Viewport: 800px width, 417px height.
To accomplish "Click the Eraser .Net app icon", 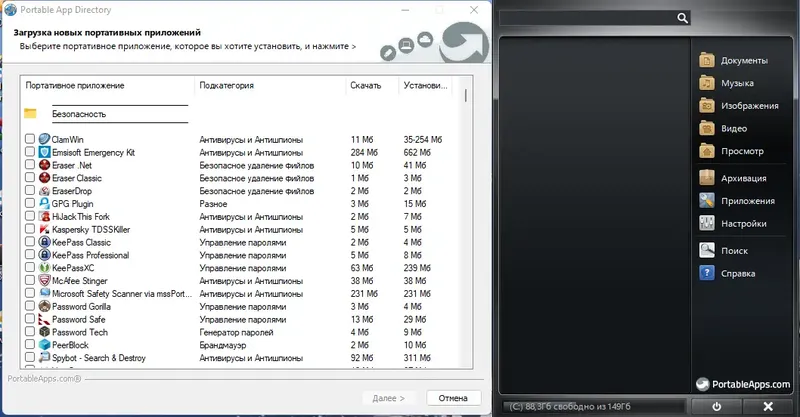I will 44,165.
